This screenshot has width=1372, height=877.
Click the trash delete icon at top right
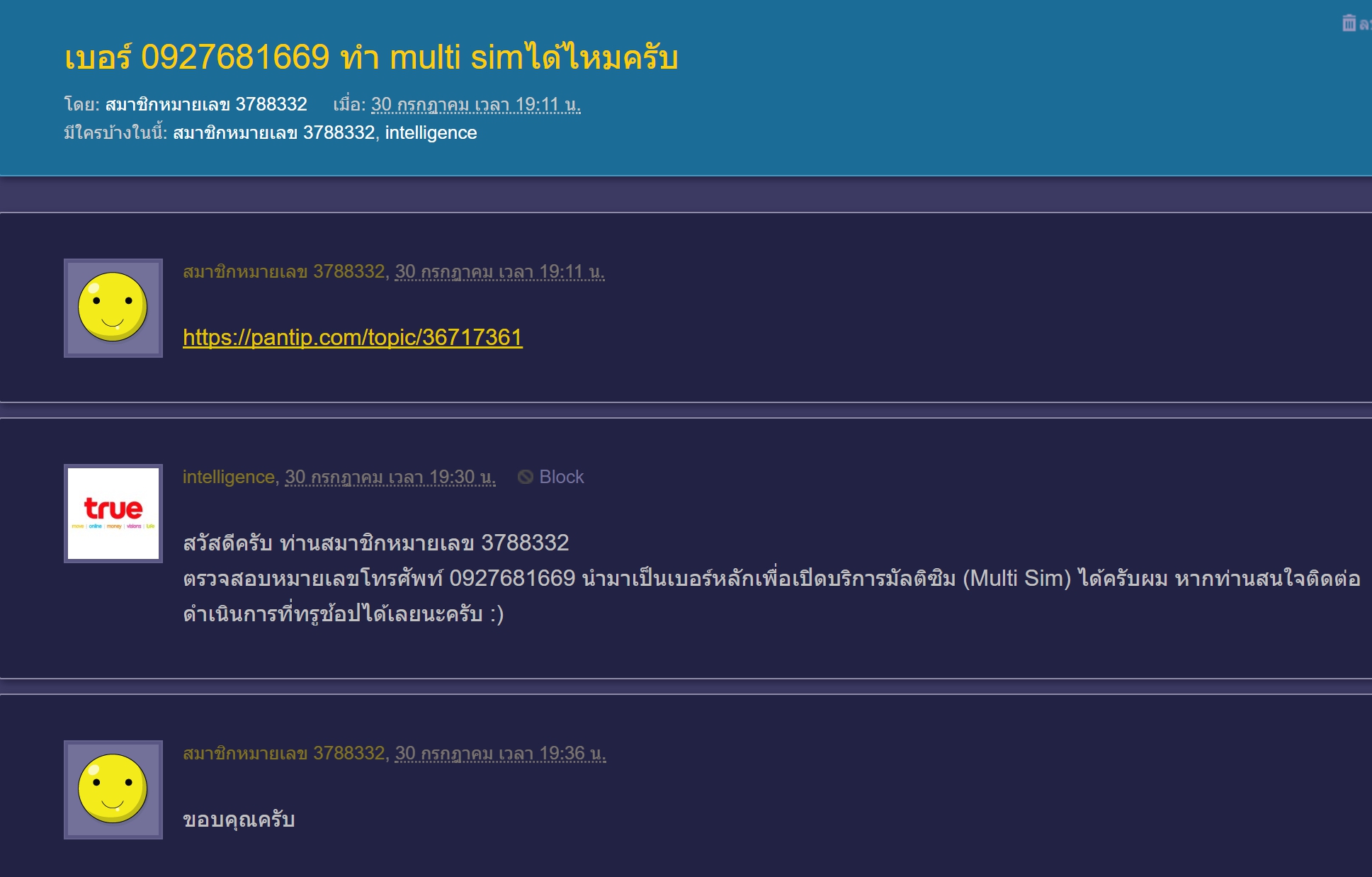coord(1349,23)
